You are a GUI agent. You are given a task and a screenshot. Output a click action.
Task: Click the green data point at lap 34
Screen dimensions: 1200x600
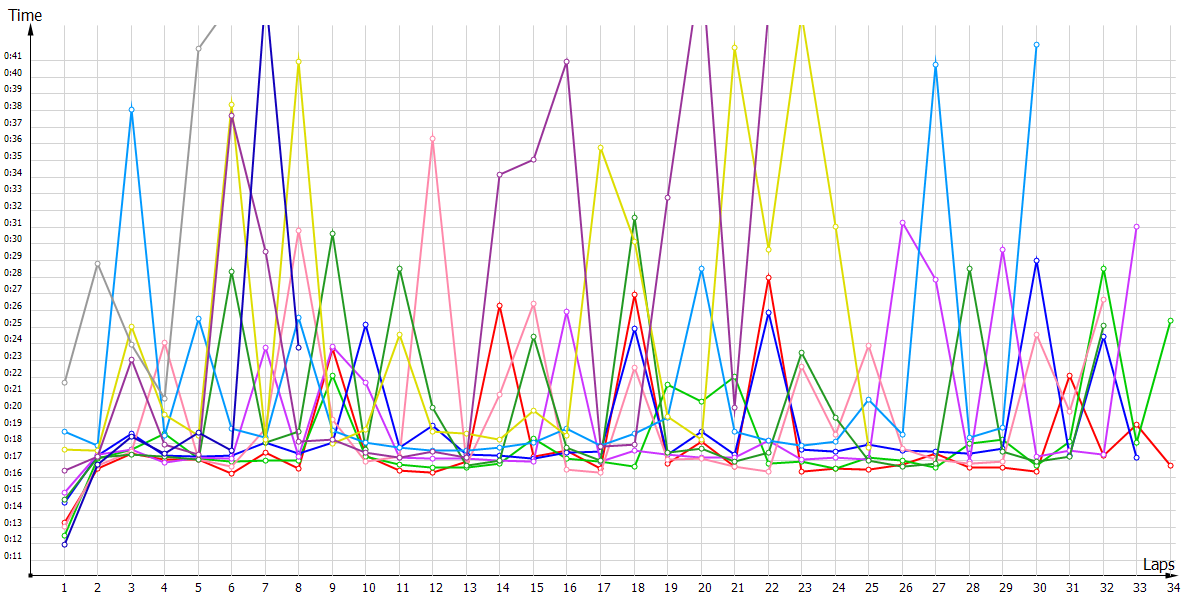coord(1170,321)
